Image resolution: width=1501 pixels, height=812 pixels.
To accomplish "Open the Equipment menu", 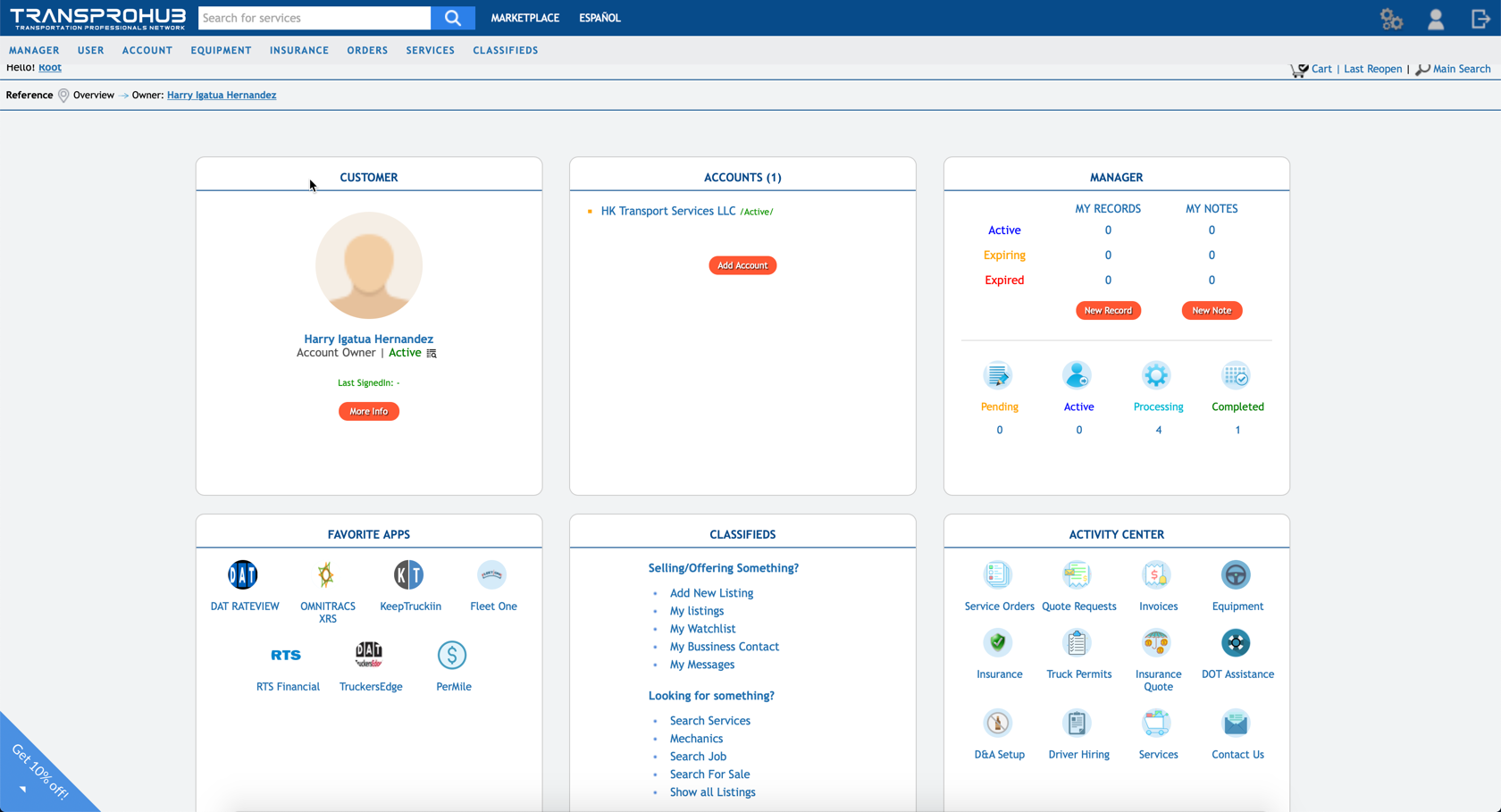I will [221, 51].
